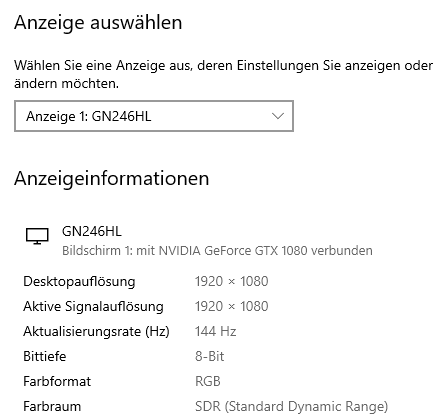Click the Anzeigeinformationen heading
The width and height of the screenshot is (444, 420).
point(112,178)
